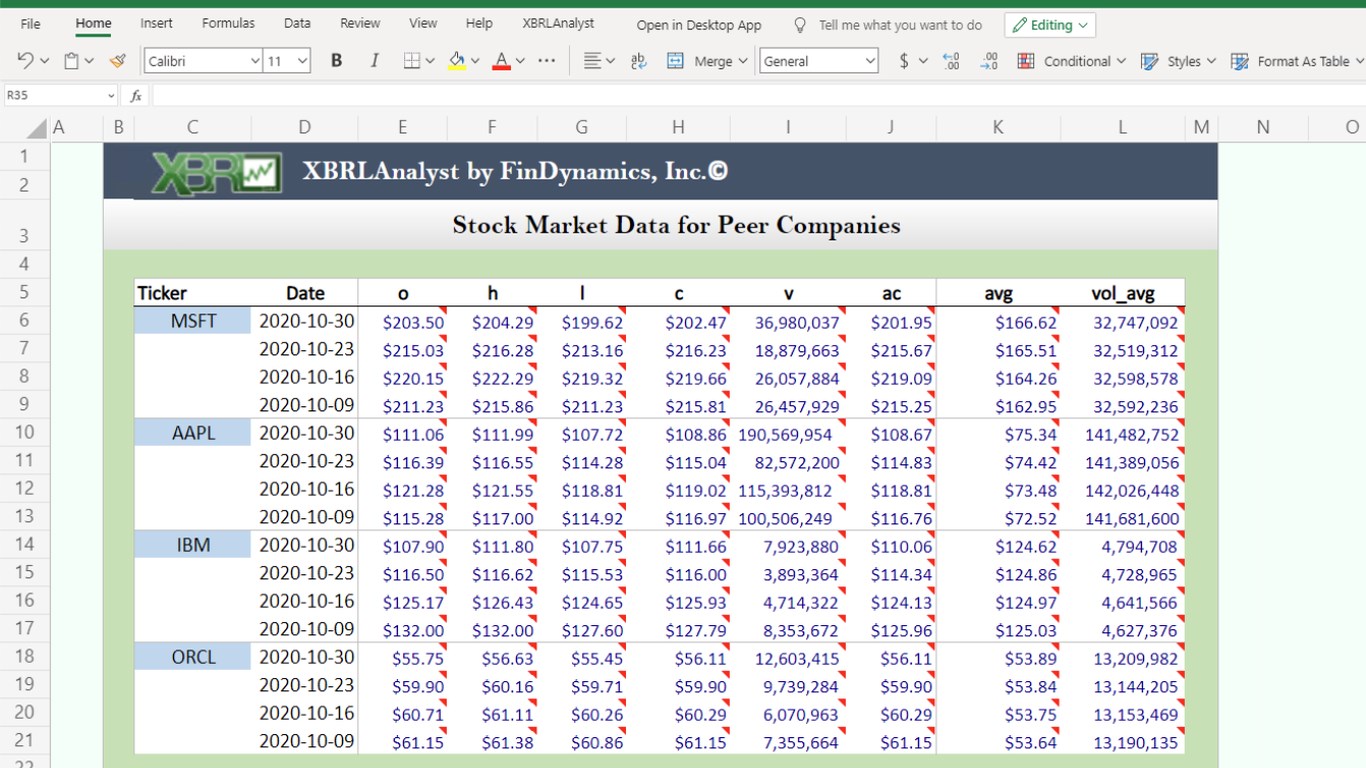Select cell with value $203.50
Screen dimensions: 1366x768
403,322
